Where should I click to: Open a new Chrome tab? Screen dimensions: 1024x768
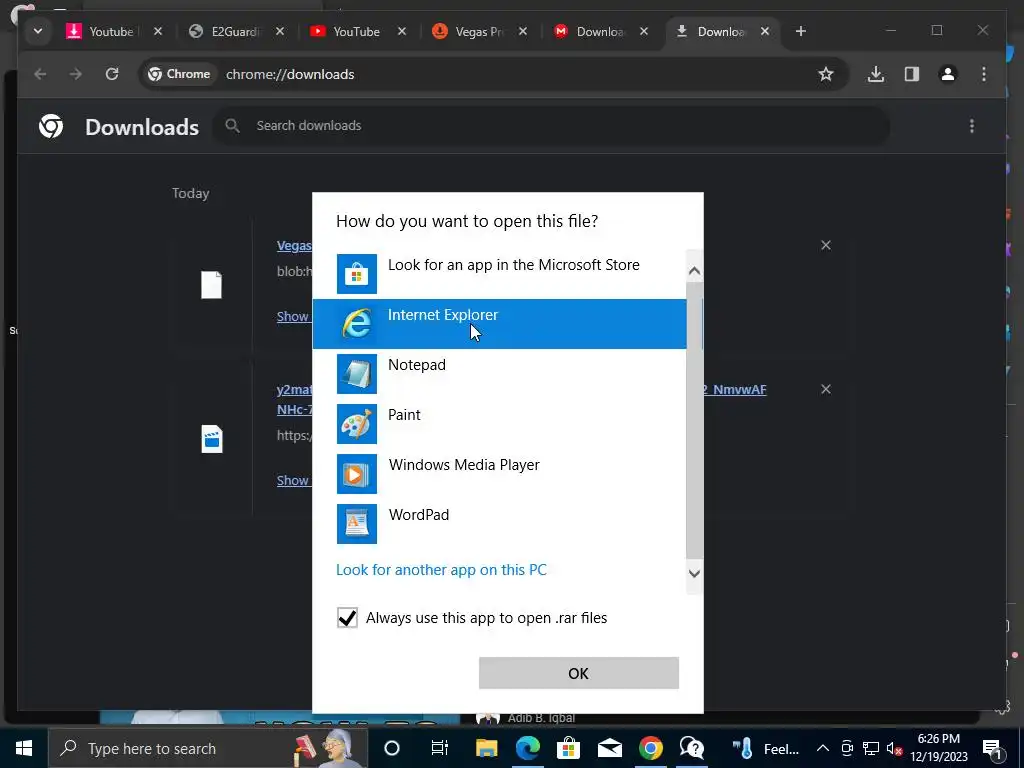click(x=801, y=31)
